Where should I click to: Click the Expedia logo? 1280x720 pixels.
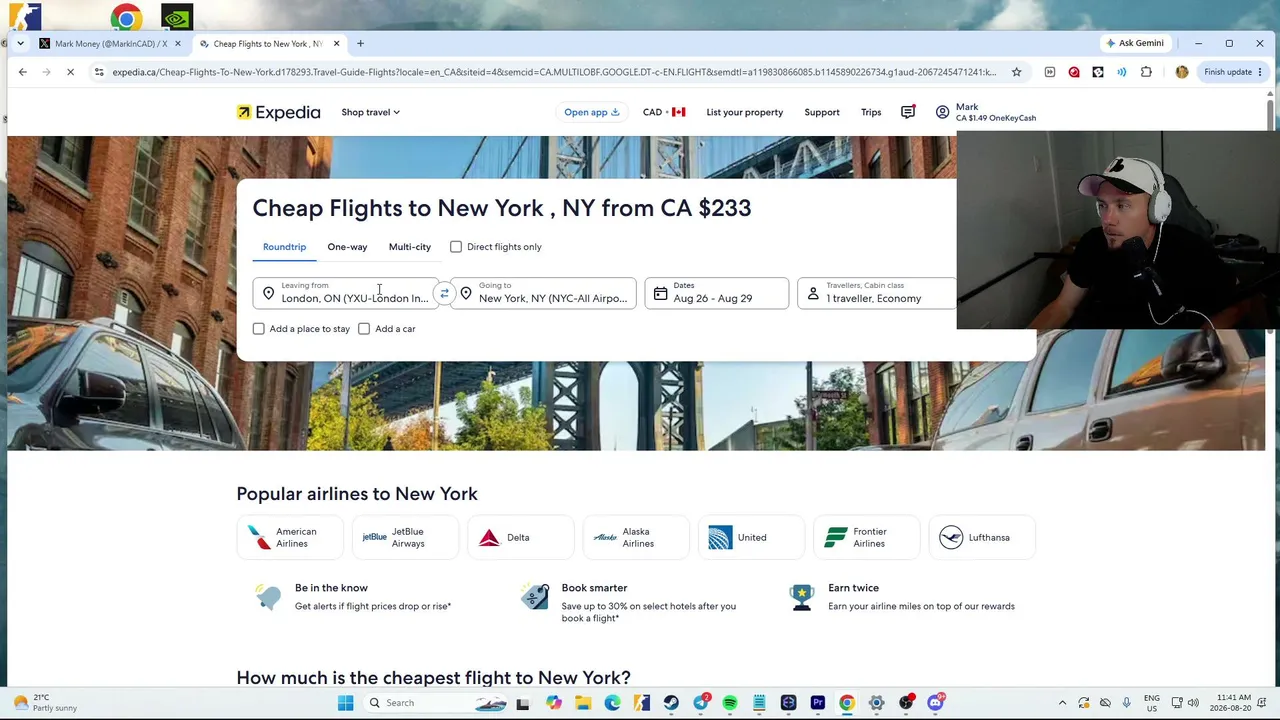click(278, 112)
